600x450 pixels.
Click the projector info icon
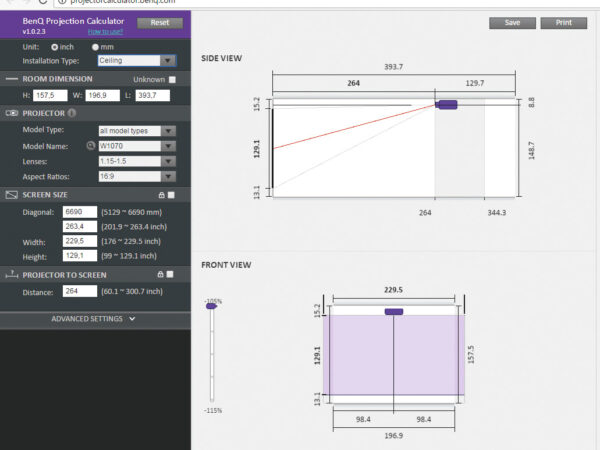click(x=72, y=113)
